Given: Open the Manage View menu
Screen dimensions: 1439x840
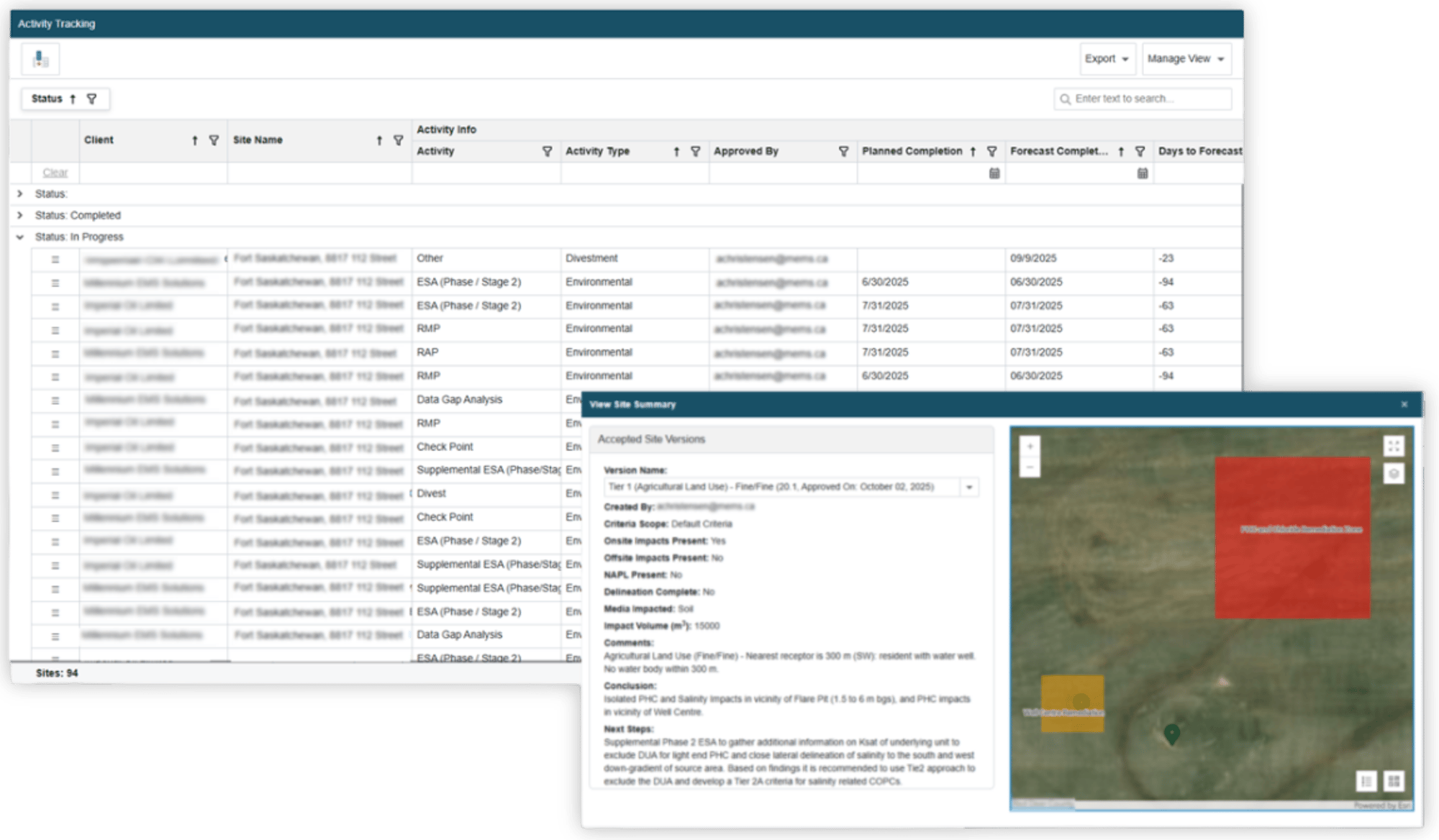Looking at the screenshot, I should (1186, 58).
